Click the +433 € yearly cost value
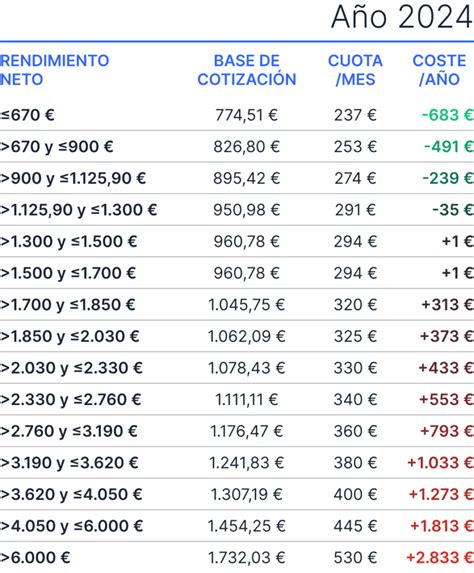The width and height of the screenshot is (474, 573). (446, 368)
